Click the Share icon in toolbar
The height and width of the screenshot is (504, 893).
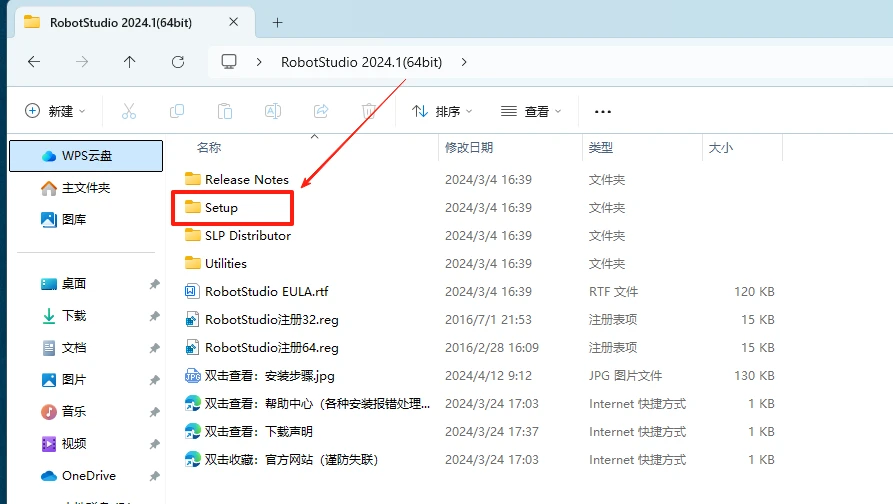point(321,111)
